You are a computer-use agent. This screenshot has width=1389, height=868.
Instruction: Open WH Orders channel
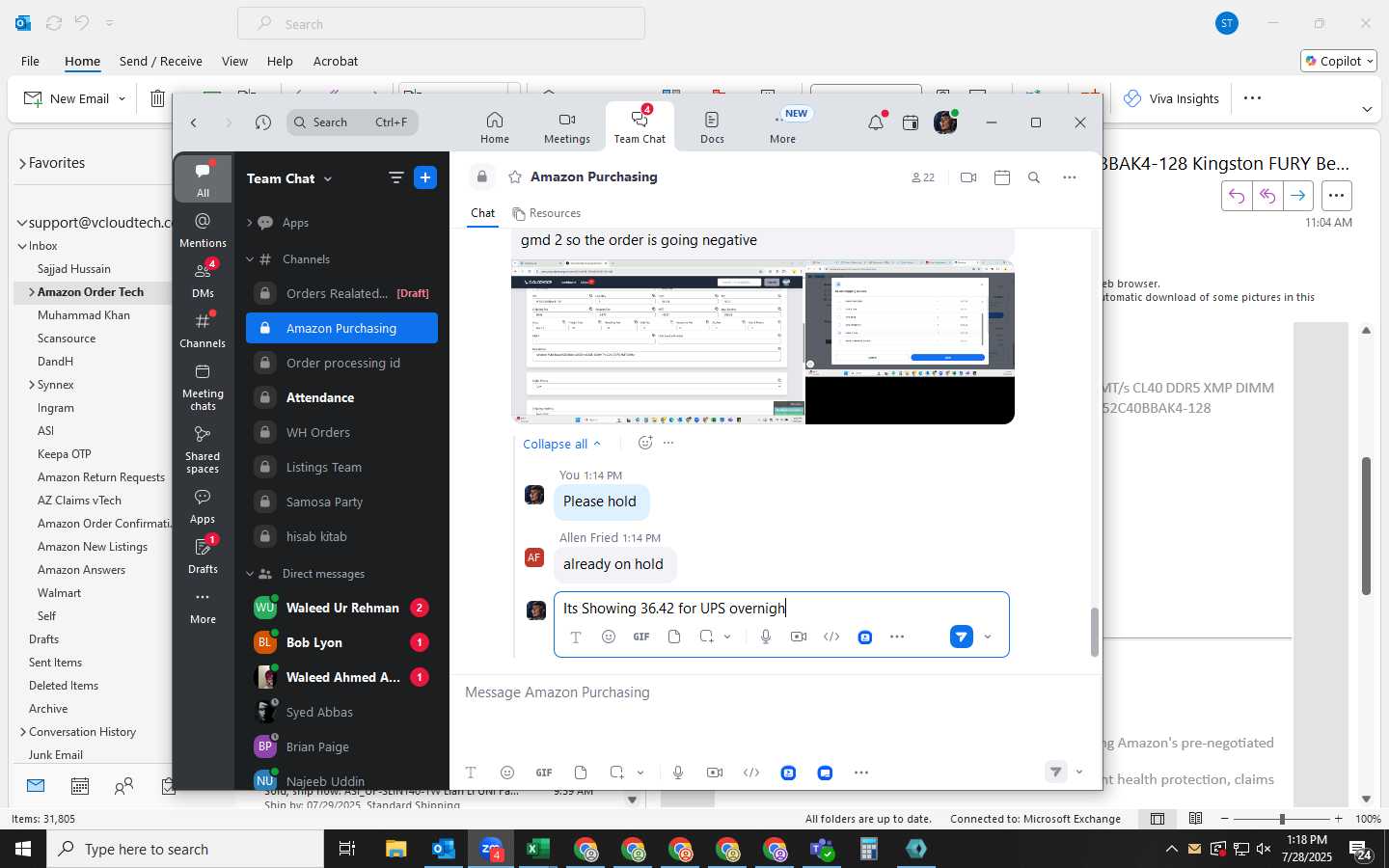click(341, 432)
